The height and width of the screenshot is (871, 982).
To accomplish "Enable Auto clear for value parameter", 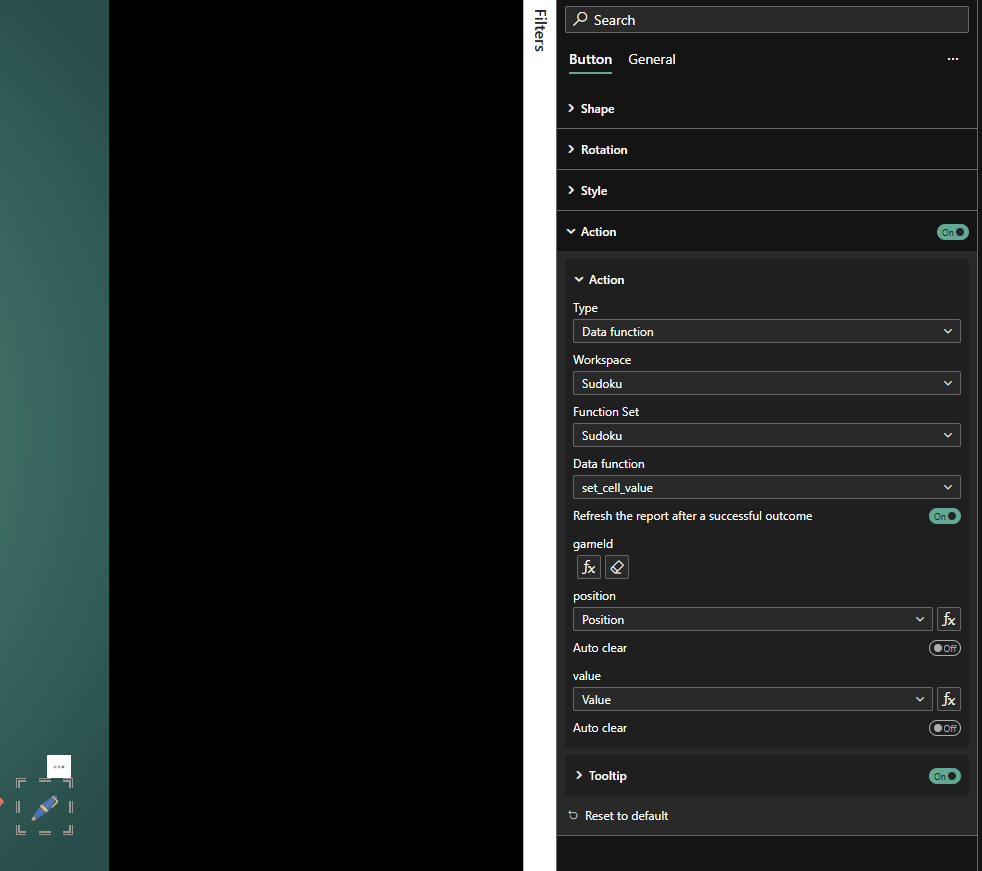I will (x=944, y=728).
